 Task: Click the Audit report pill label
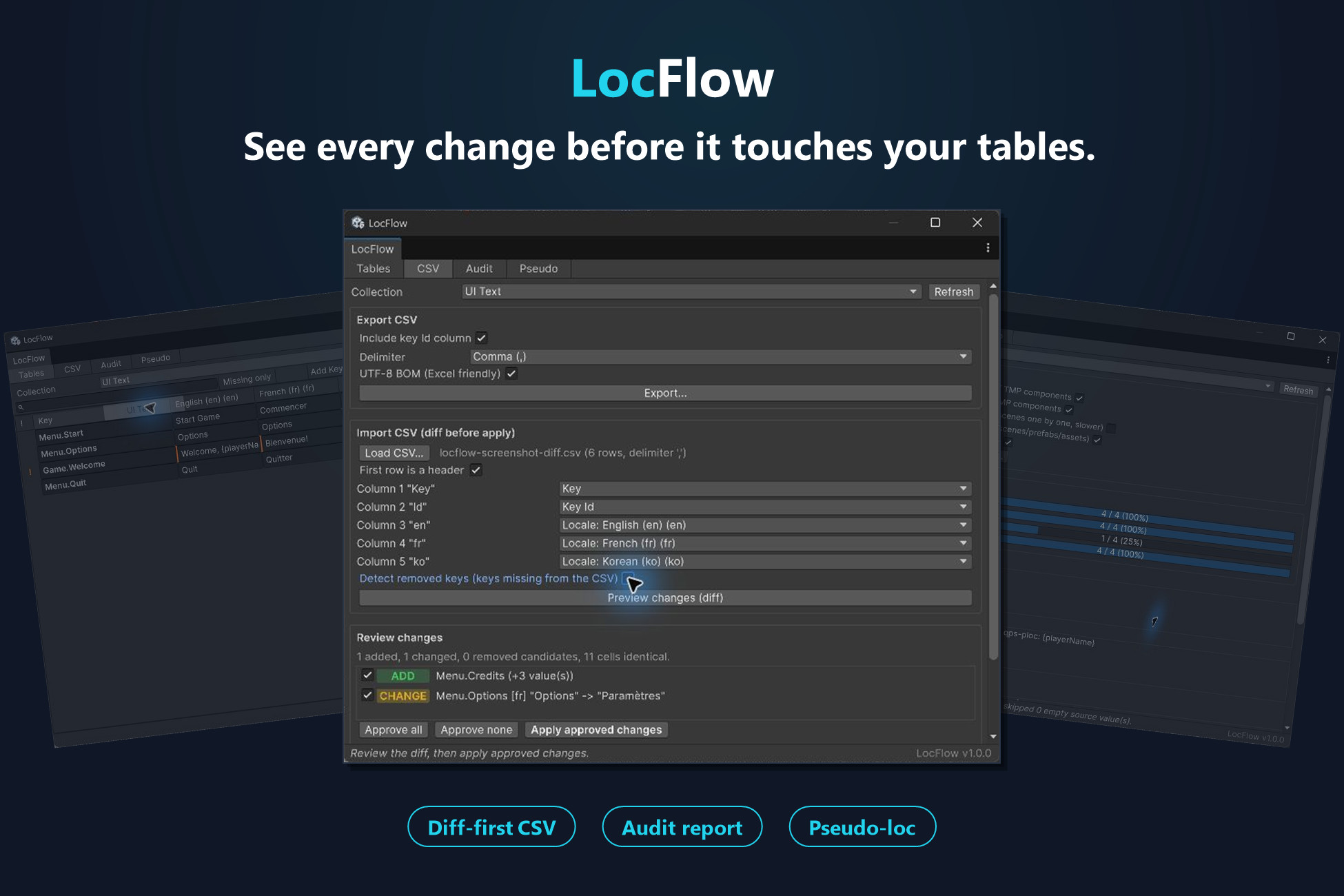(682, 827)
